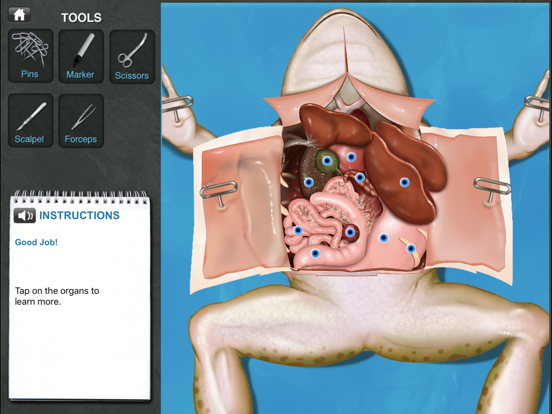Pick the Marker tool
The height and width of the screenshot is (414, 552).
(81, 56)
